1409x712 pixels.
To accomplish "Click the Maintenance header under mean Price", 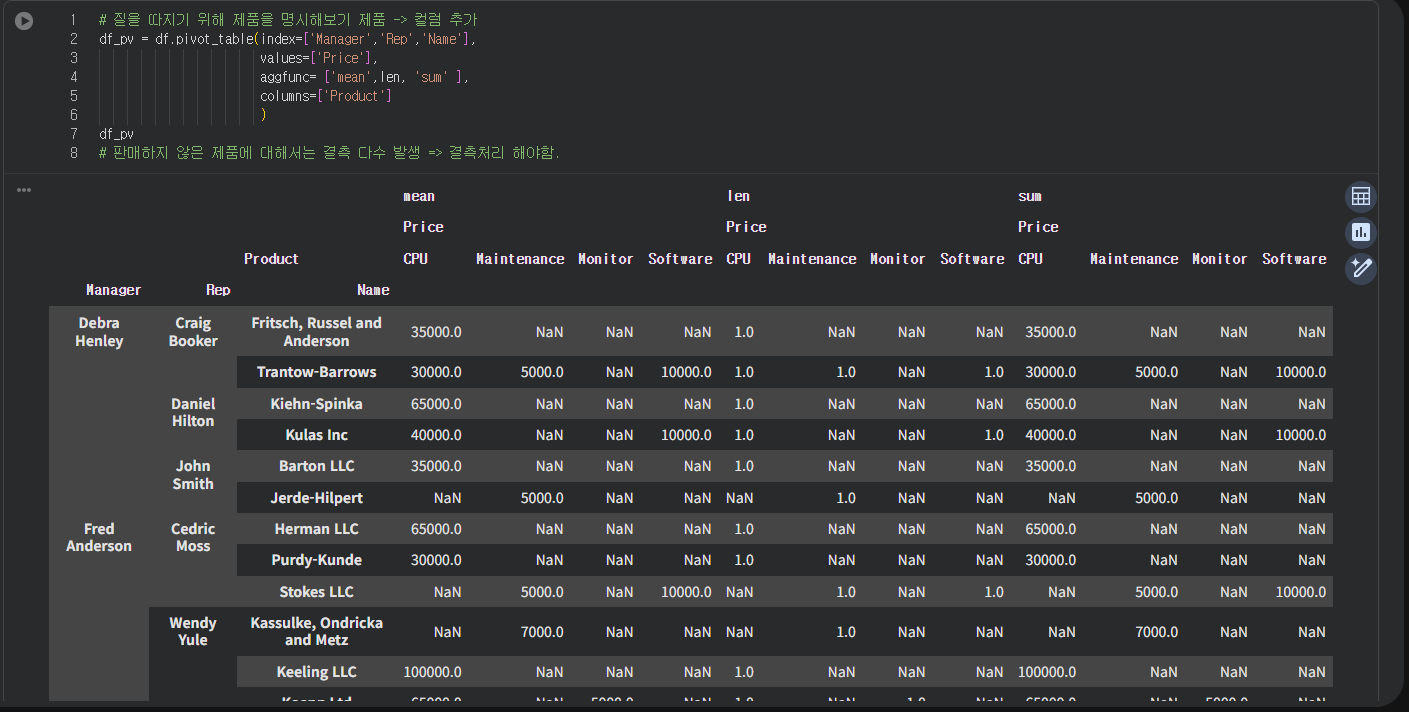I will [x=520, y=259].
